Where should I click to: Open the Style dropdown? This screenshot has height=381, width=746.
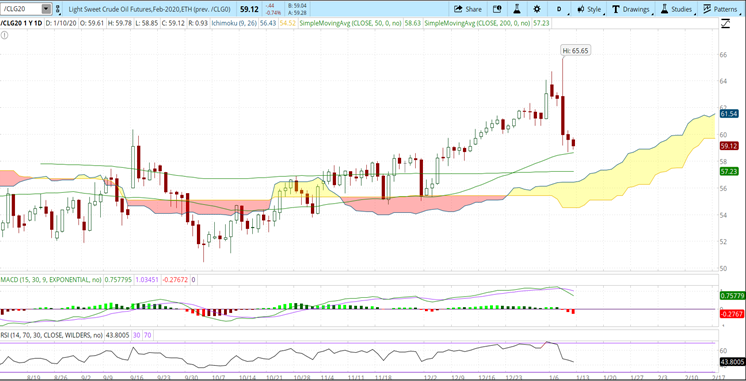(x=589, y=9)
